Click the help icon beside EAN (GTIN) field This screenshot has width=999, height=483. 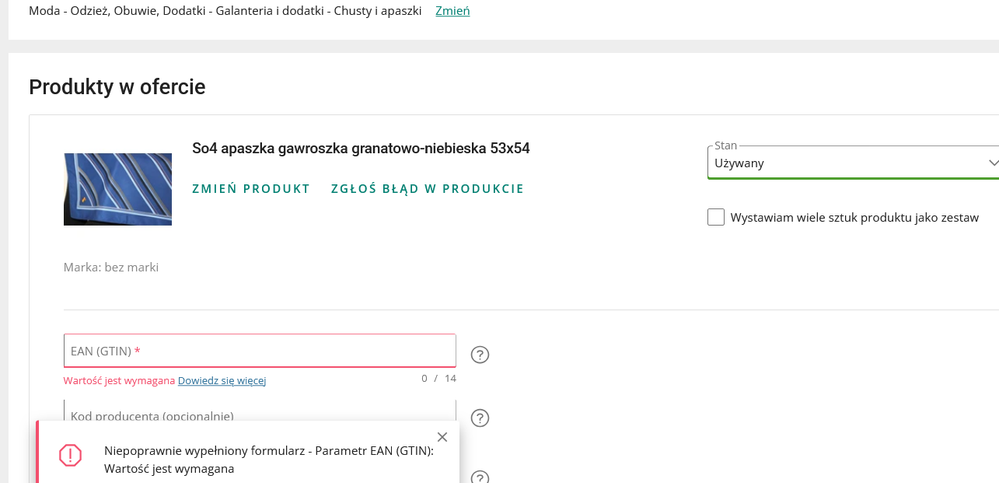480,354
